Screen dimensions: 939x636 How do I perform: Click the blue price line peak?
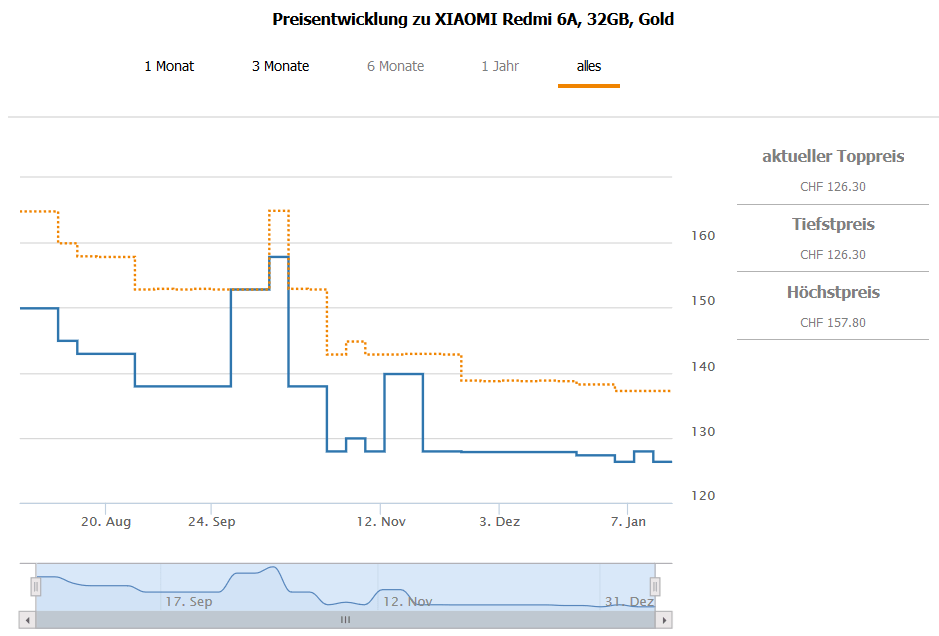pos(279,257)
